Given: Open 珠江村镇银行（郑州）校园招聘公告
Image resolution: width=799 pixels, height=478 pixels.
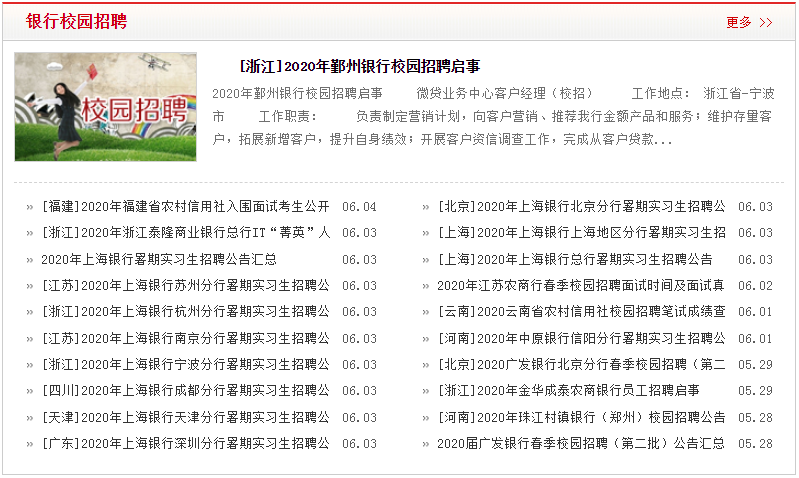Looking at the screenshot, I should coord(581,417).
